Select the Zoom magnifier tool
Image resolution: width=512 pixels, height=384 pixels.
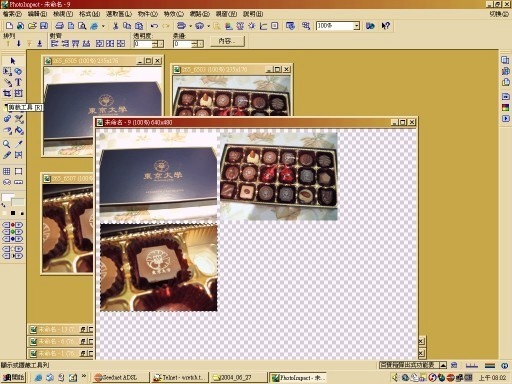click(7, 144)
